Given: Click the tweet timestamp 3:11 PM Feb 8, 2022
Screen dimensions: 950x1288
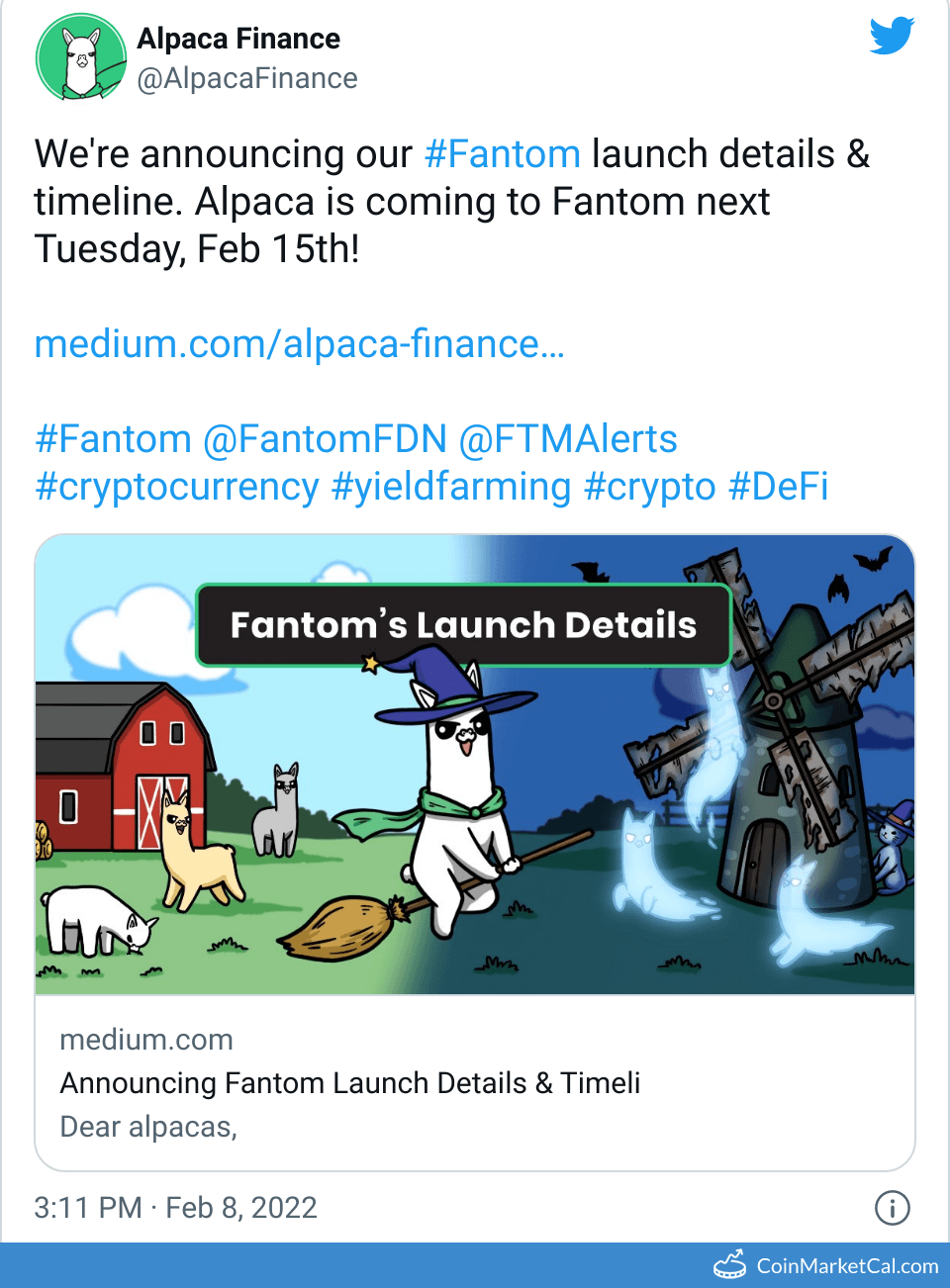Looking at the screenshot, I should pyautogui.click(x=175, y=1208).
